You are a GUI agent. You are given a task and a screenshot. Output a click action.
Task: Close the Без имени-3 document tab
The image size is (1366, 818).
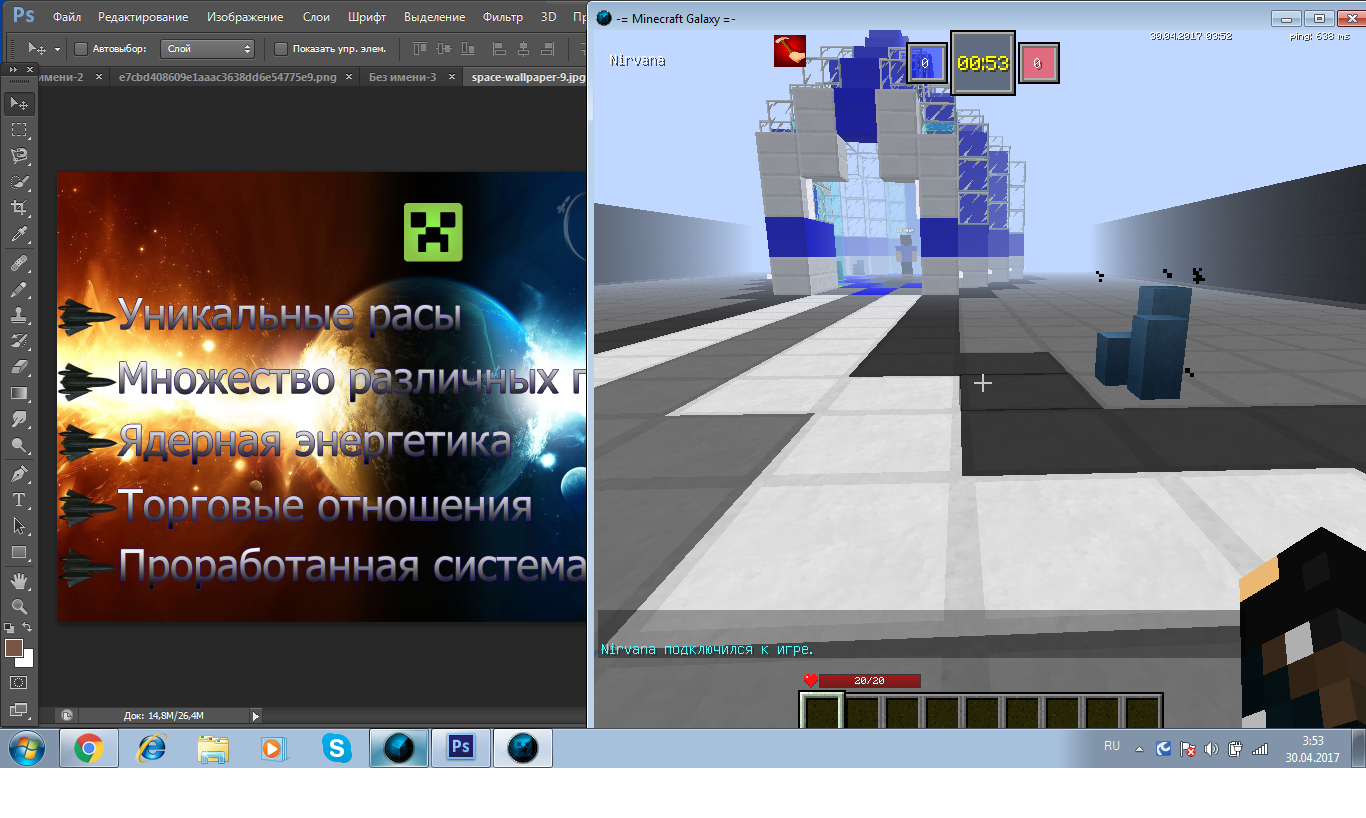point(451,76)
